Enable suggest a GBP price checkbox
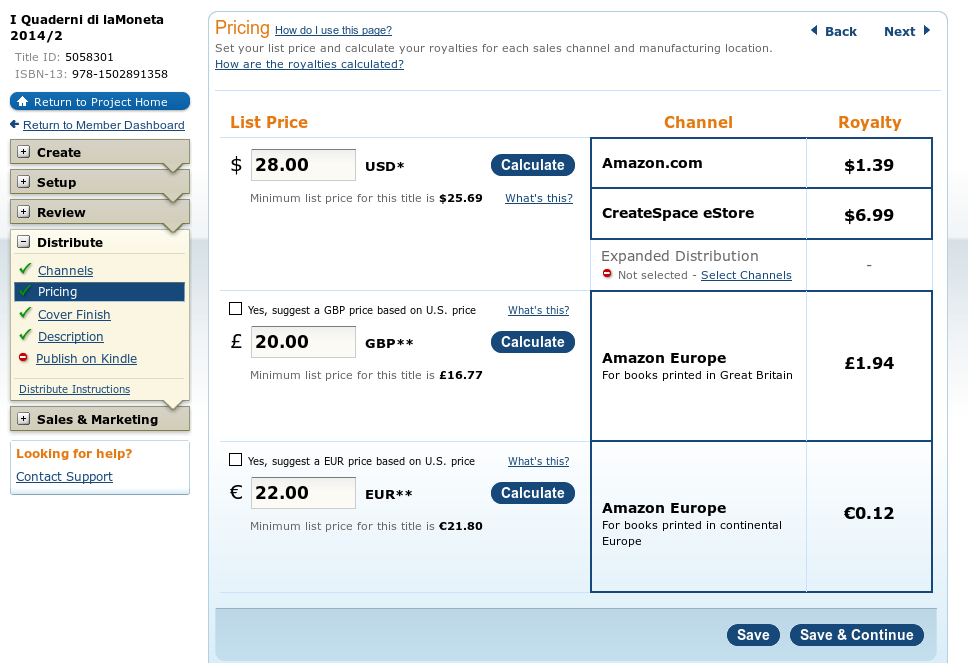The width and height of the screenshot is (968, 663). tap(235, 309)
